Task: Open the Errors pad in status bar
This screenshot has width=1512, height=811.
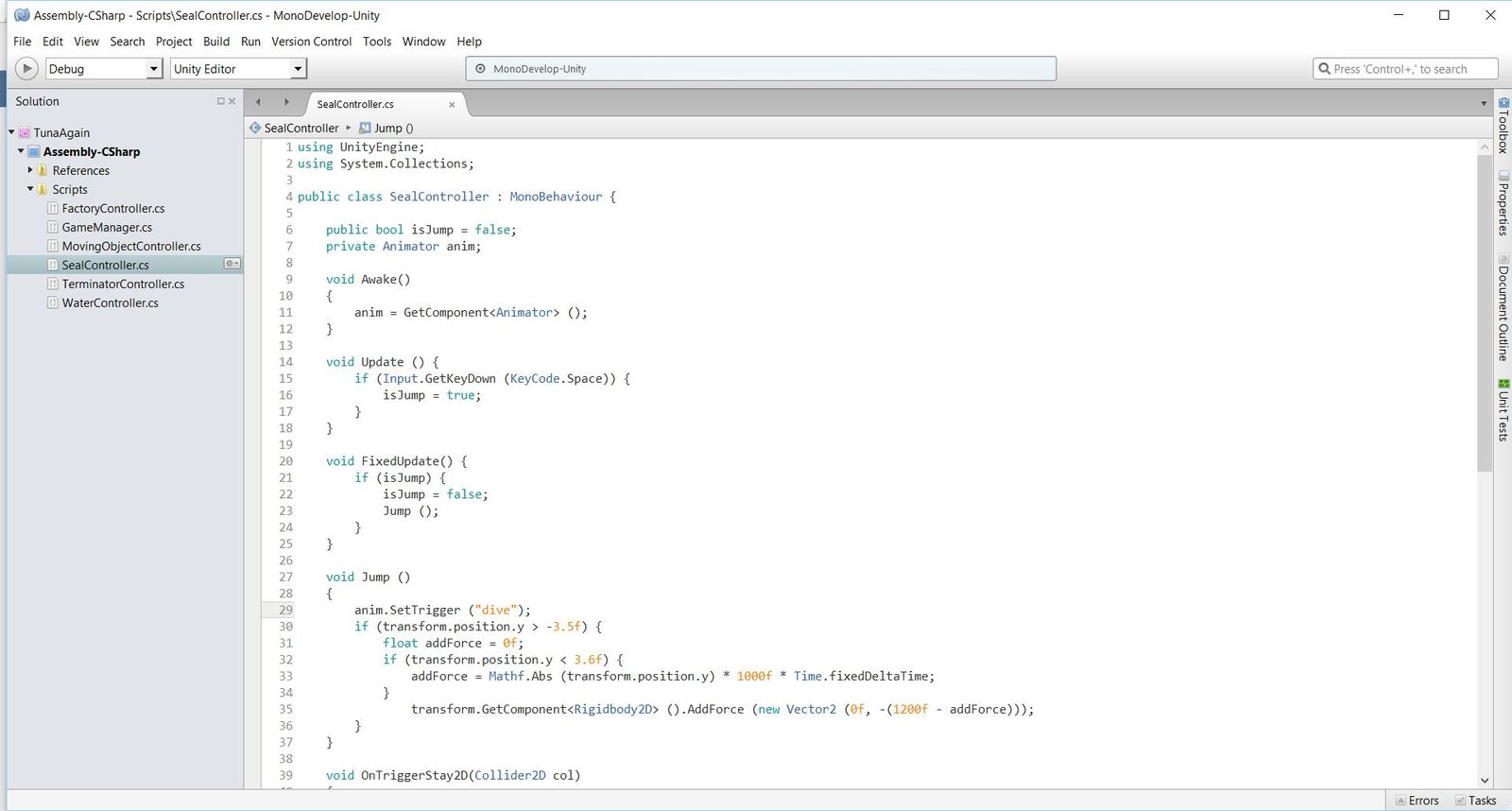Action: click(1417, 801)
